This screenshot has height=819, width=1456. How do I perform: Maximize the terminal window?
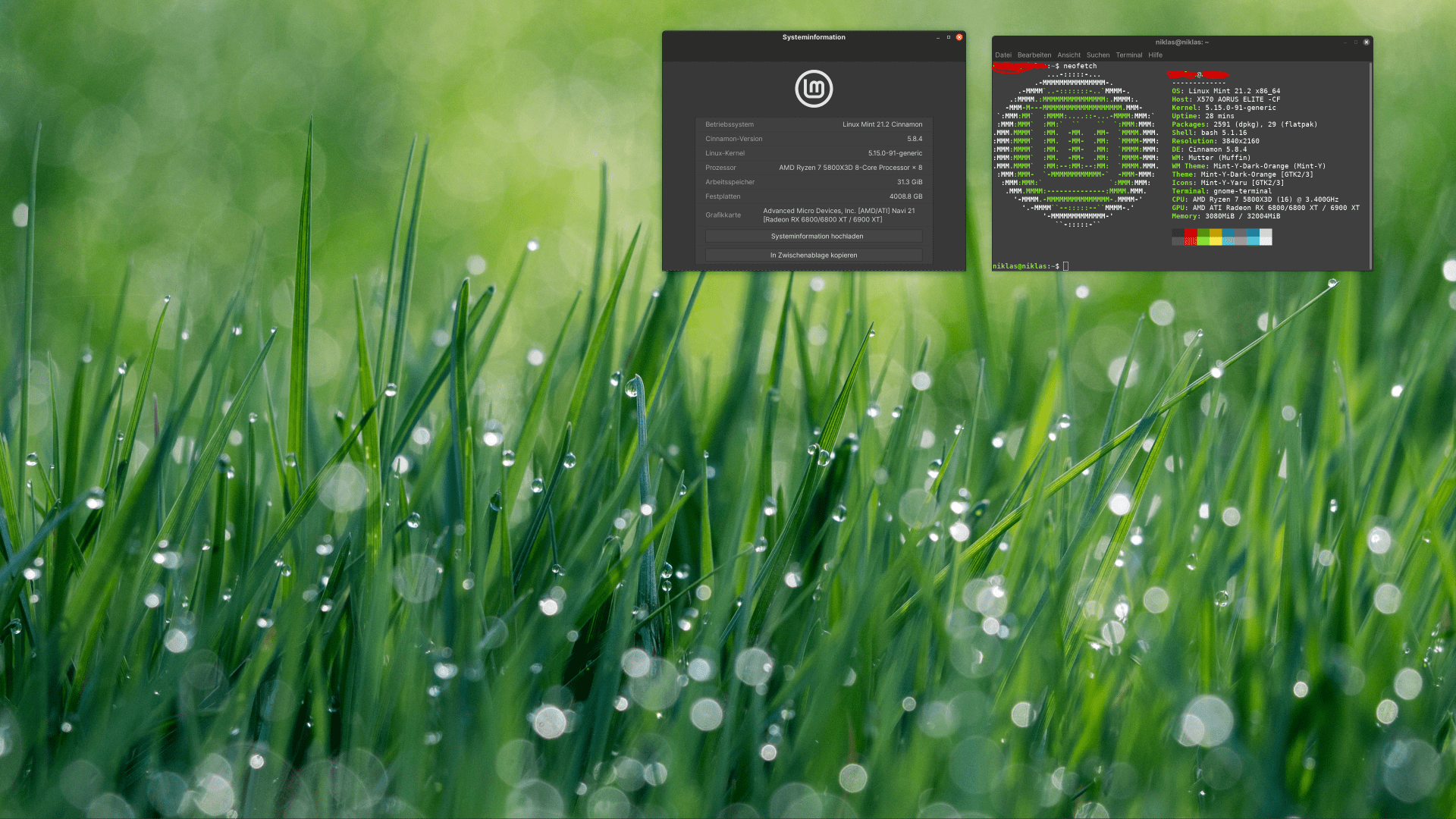1356,42
